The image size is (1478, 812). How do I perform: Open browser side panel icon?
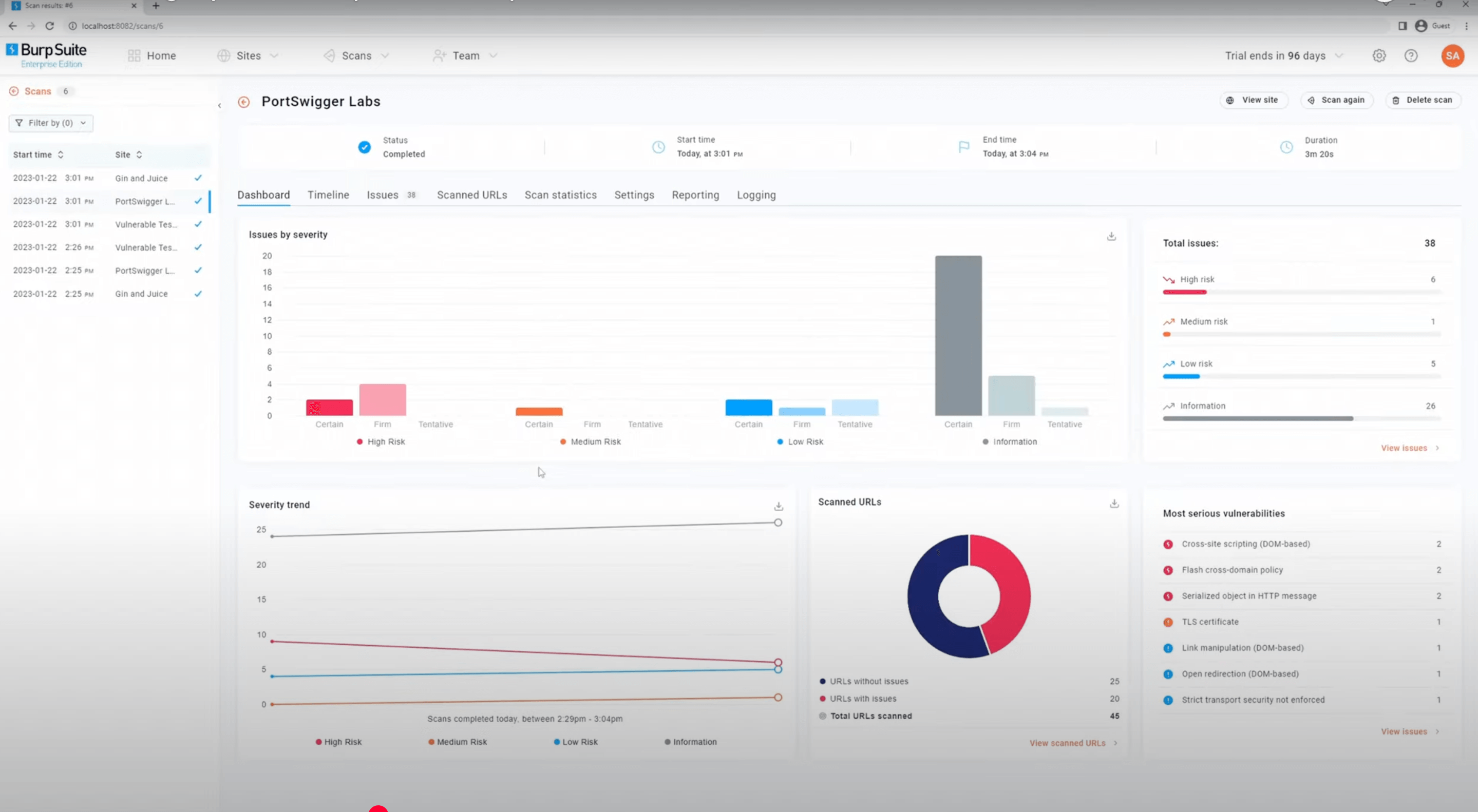click(x=1403, y=26)
